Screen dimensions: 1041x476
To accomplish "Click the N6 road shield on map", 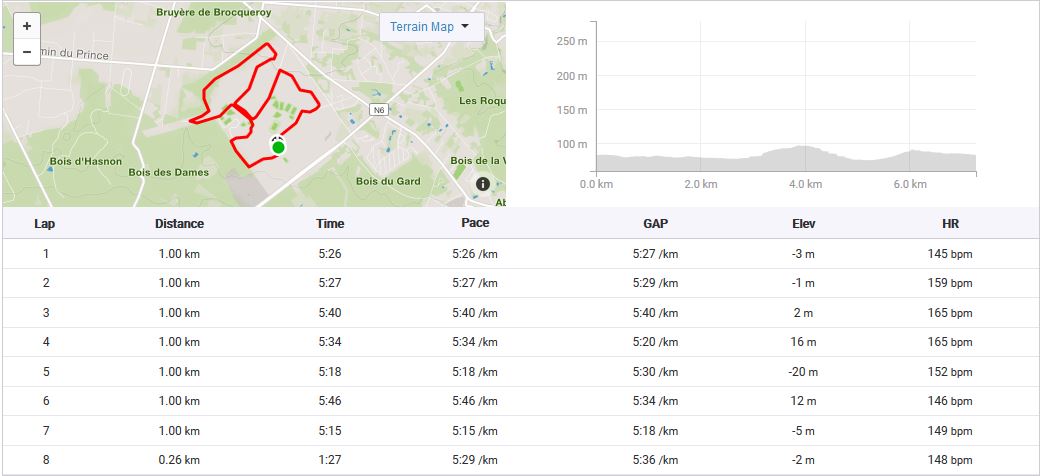I will coord(377,110).
